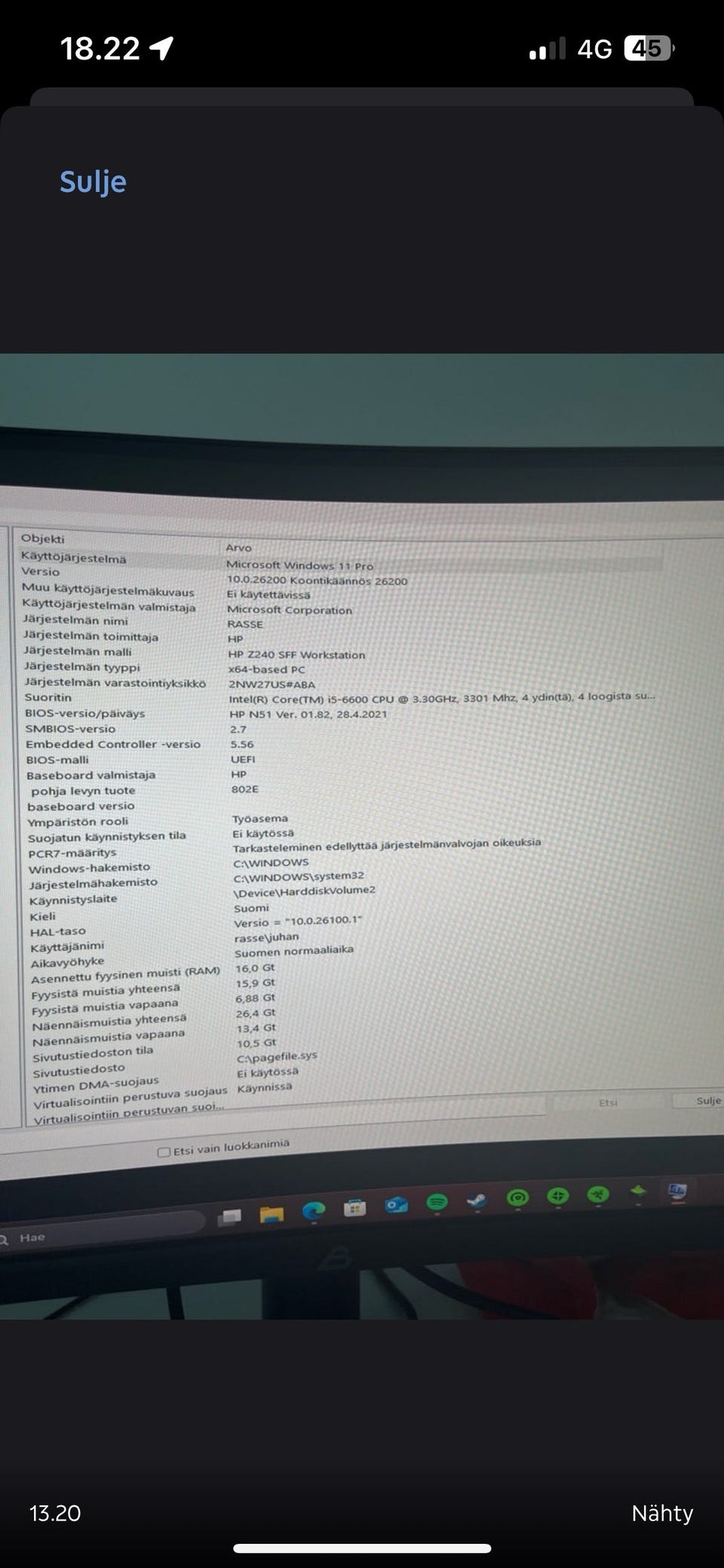This screenshot has height=1568, width=724.
Task: Select the 'Käynnistyslaite' row
Action: tap(73, 900)
